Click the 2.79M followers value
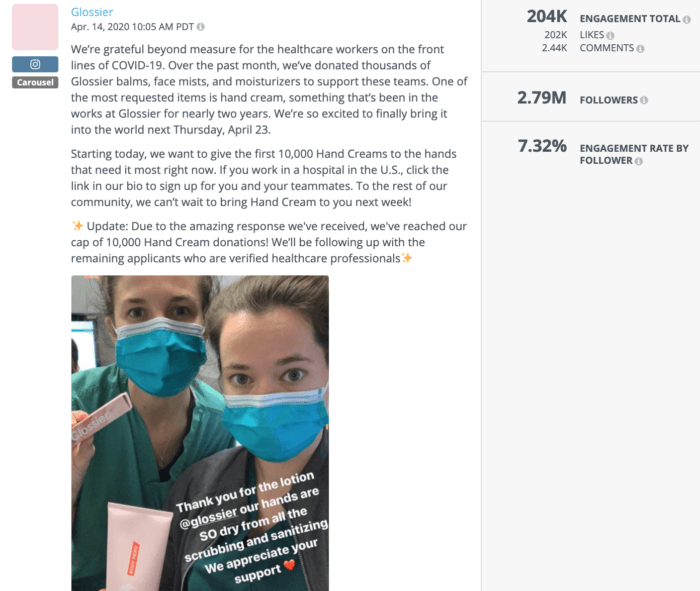Image resolution: width=700 pixels, height=591 pixels. pos(542,98)
